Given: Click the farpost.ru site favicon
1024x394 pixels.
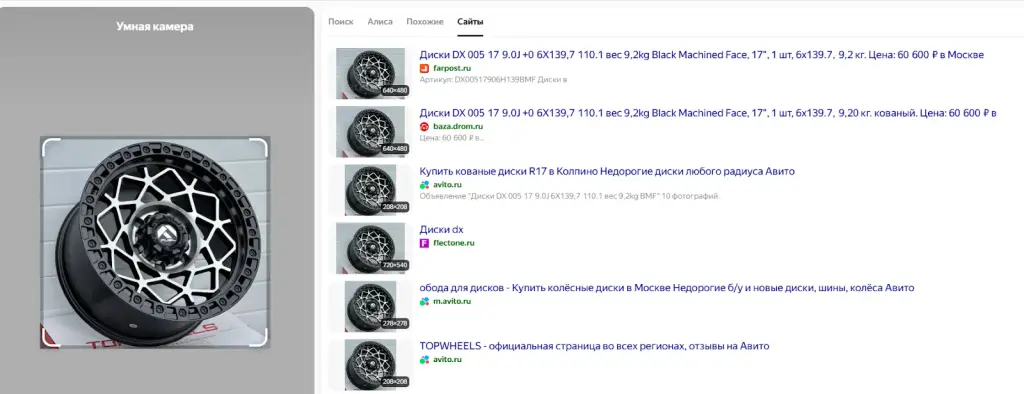Looking at the screenshot, I should pyautogui.click(x=424, y=68).
